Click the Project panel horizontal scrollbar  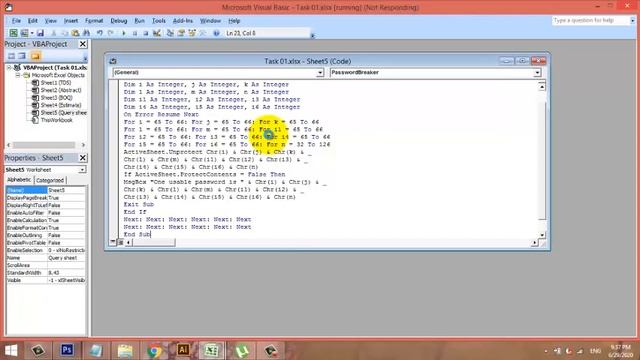pyautogui.click(x=44, y=145)
